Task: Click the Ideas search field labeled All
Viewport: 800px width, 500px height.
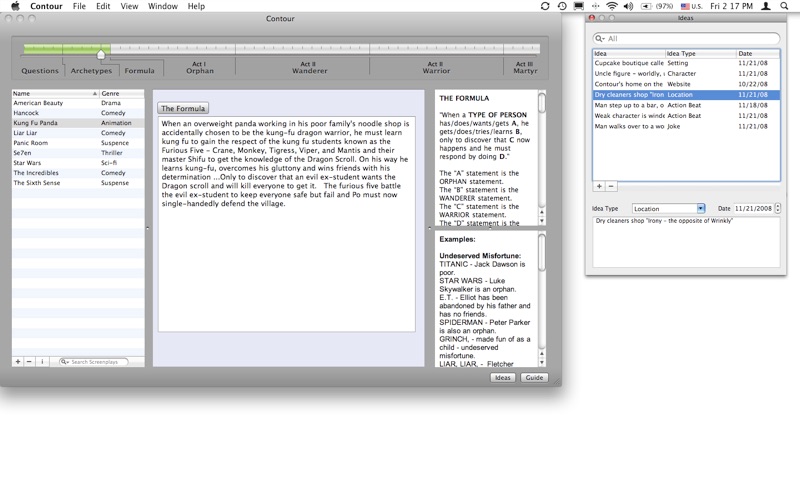Action: (686, 38)
